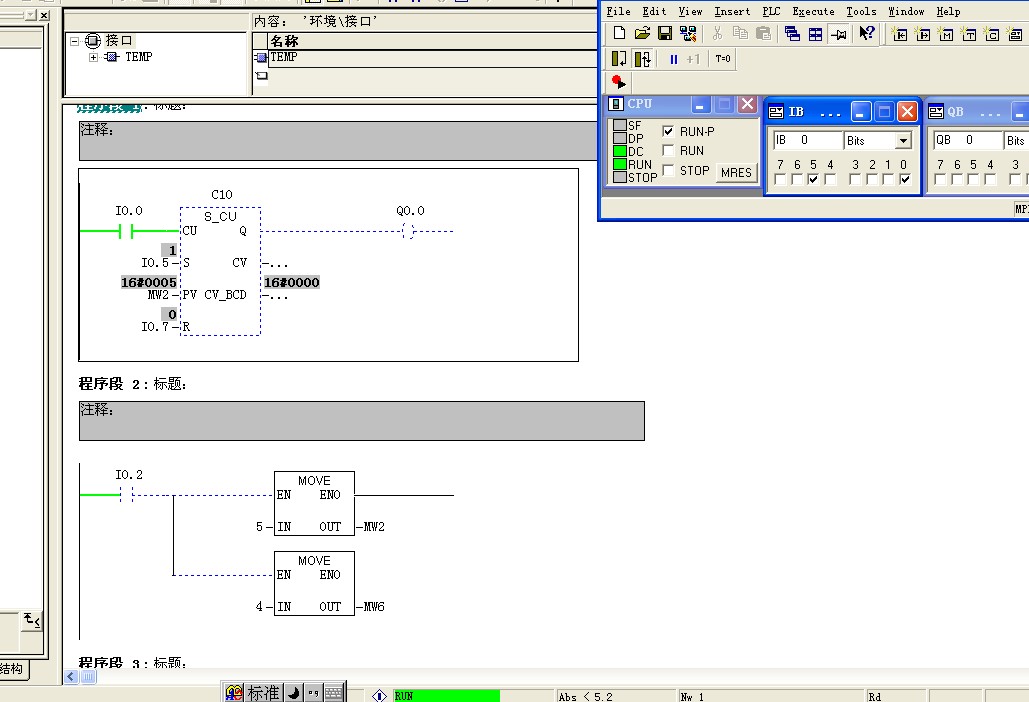1029x702 pixels.
Task: Collapse the 接口 tree root
Action: point(76,41)
